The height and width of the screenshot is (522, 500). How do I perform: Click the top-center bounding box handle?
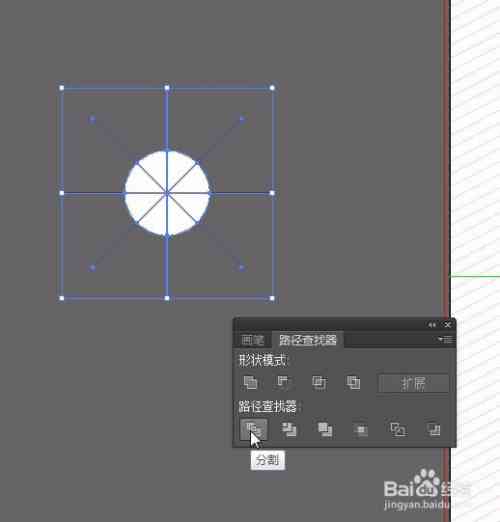[x=167, y=88]
